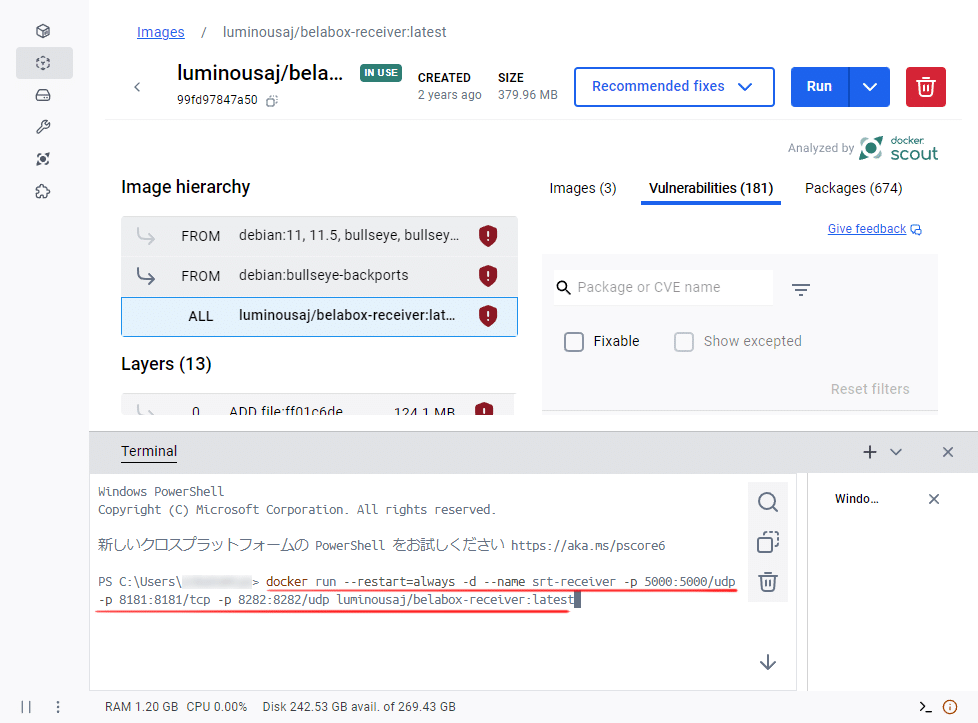Image resolution: width=978 pixels, height=723 pixels.
Task: Close the Windo... terminal session tab
Action: coord(934,499)
